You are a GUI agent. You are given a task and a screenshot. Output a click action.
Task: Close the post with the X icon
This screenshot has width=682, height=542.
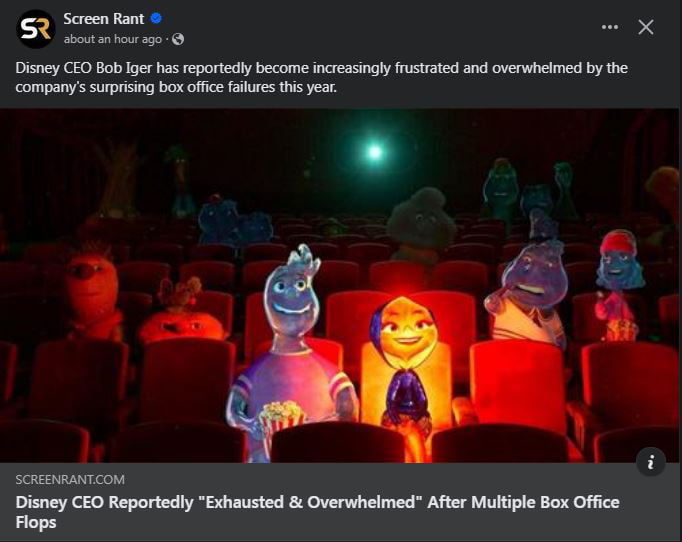(x=646, y=27)
